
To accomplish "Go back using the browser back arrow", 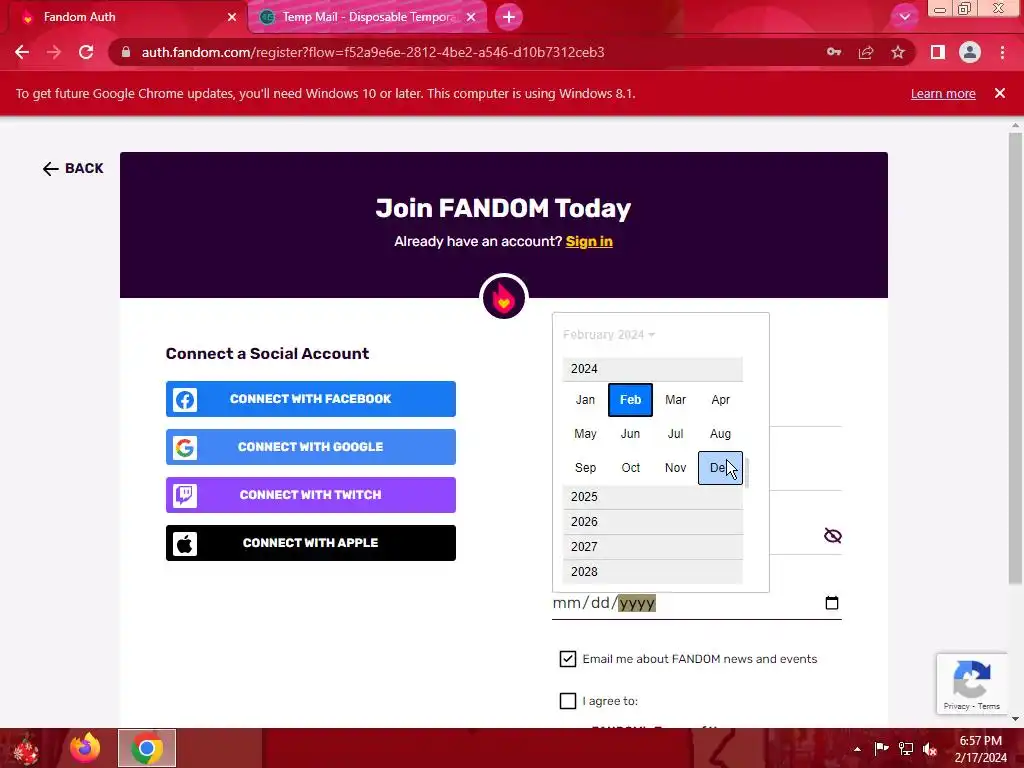I will click(22, 52).
